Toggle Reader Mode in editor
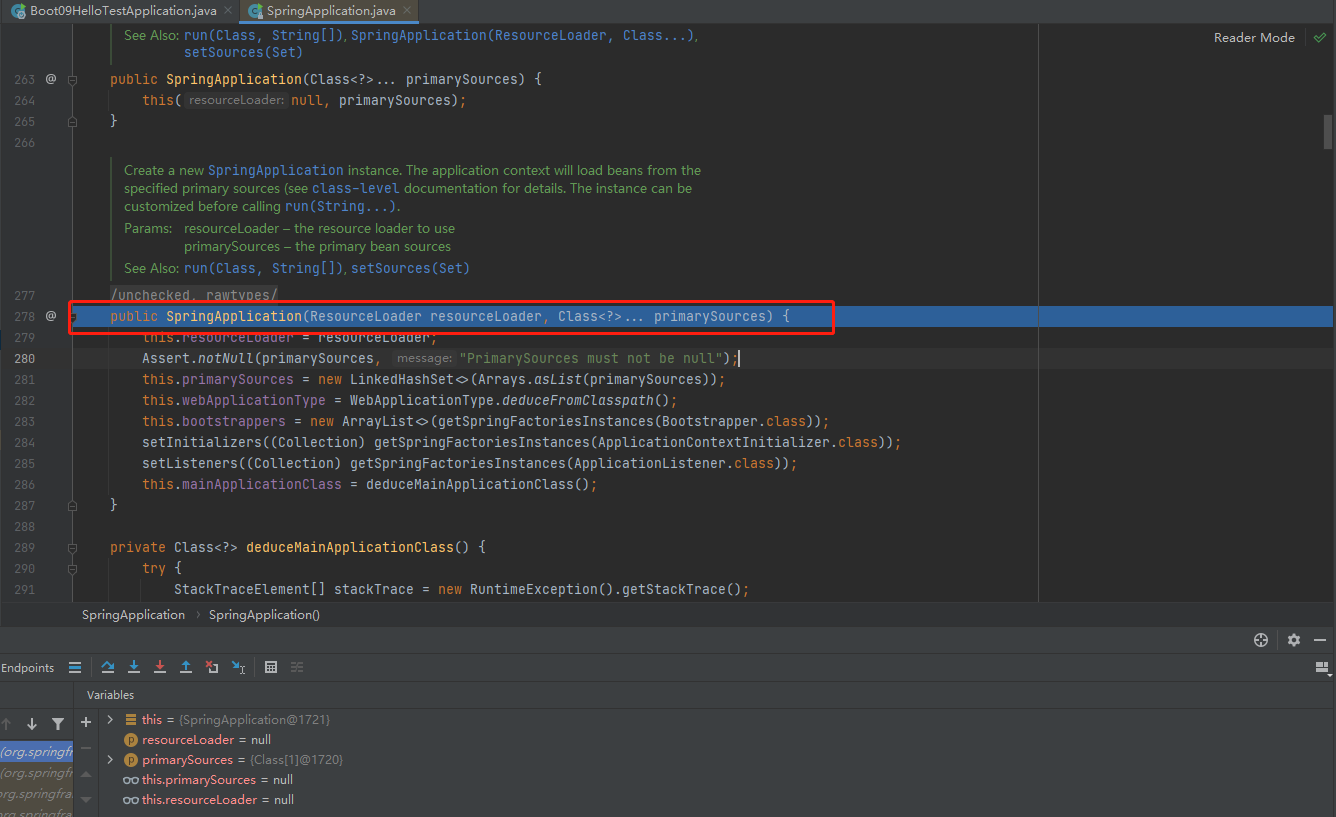The height and width of the screenshot is (817, 1336). (x=1254, y=37)
